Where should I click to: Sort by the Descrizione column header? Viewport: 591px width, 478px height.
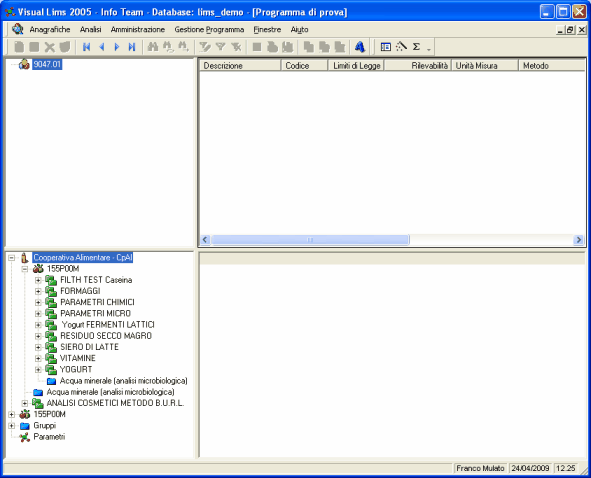[240, 66]
